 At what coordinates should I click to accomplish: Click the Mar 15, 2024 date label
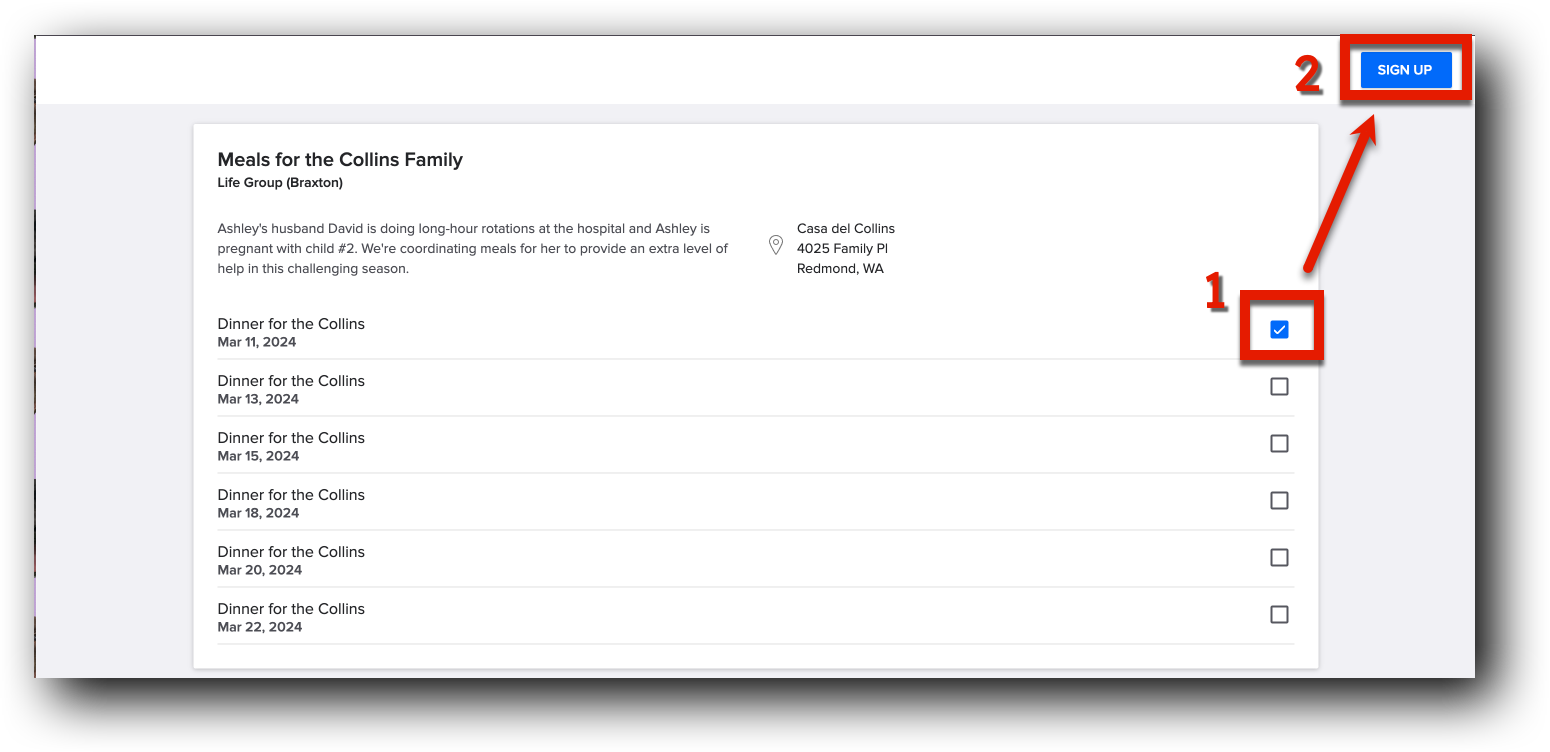click(258, 456)
